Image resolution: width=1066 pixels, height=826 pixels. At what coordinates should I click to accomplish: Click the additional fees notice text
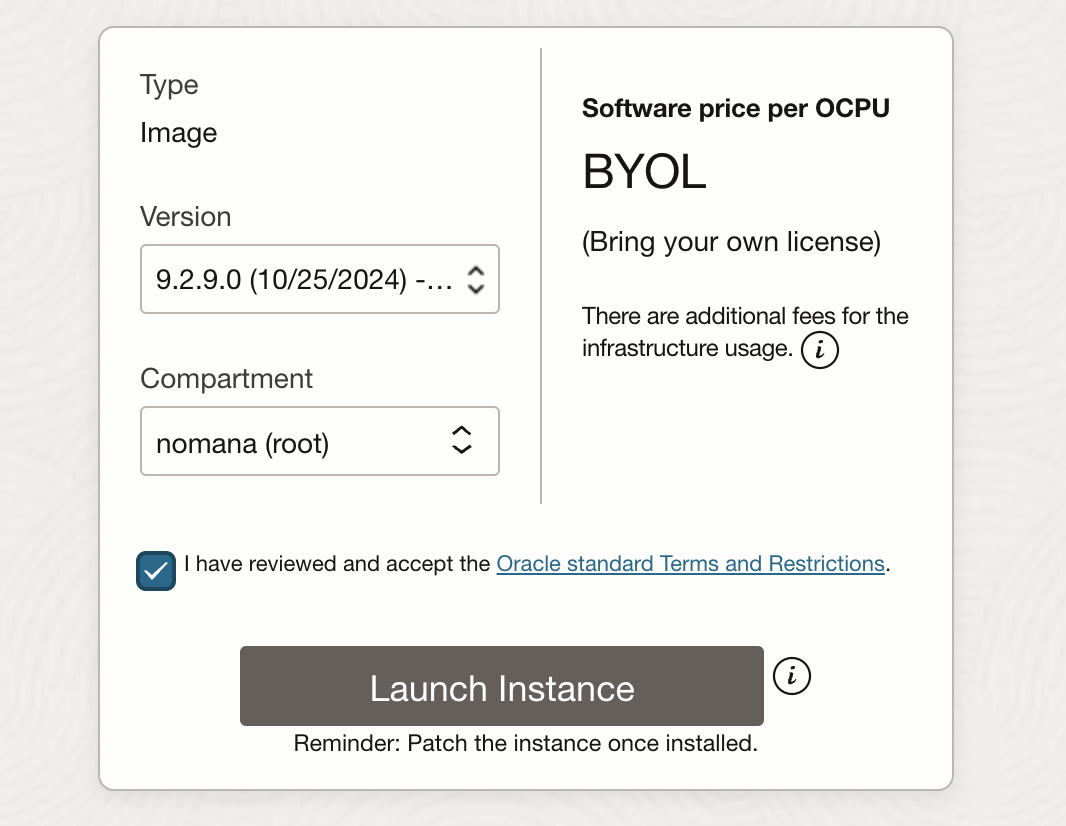coord(744,317)
